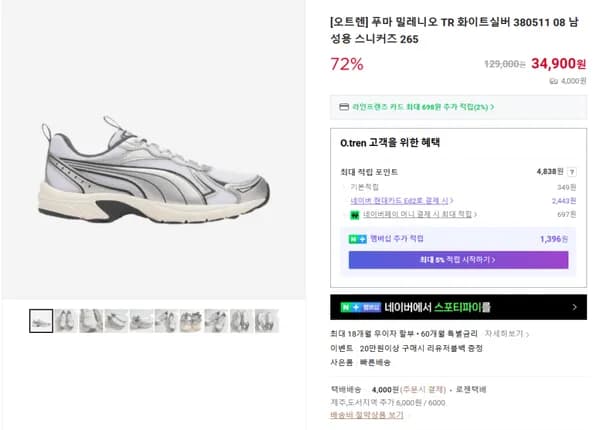The image size is (600, 430).
Task: Open the 네이버 현대카드 Ed2로 결제 시 link
Action: (400, 200)
